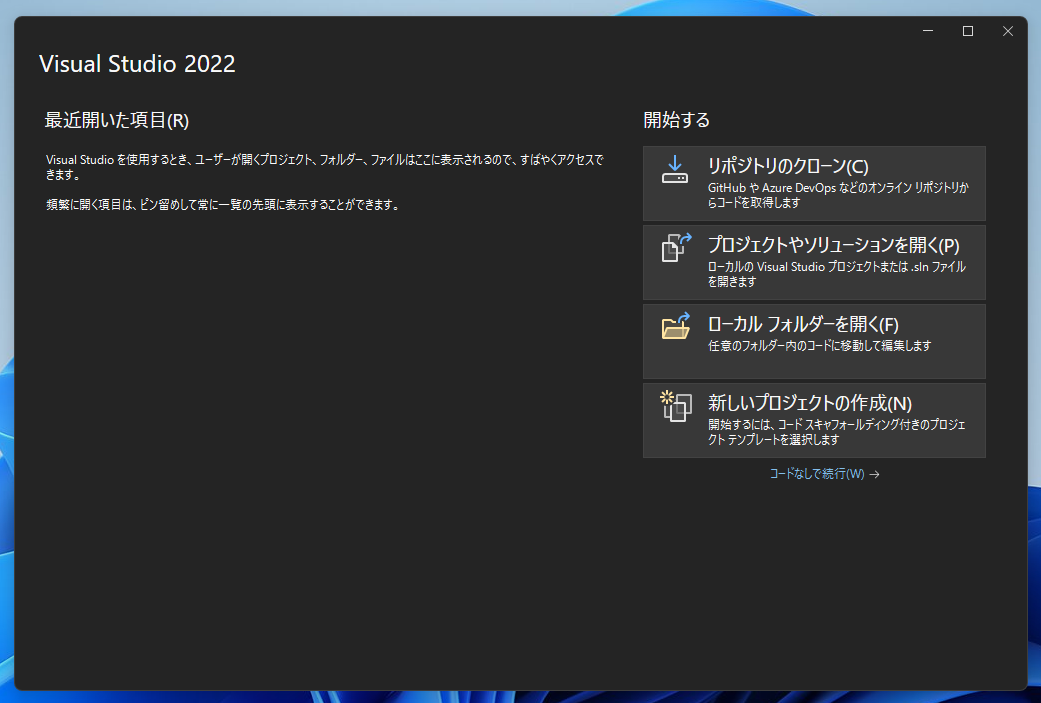The width and height of the screenshot is (1041, 703).
Task: Open プロジェクトやソリューションを開く(P)
Action: [x=814, y=261]
